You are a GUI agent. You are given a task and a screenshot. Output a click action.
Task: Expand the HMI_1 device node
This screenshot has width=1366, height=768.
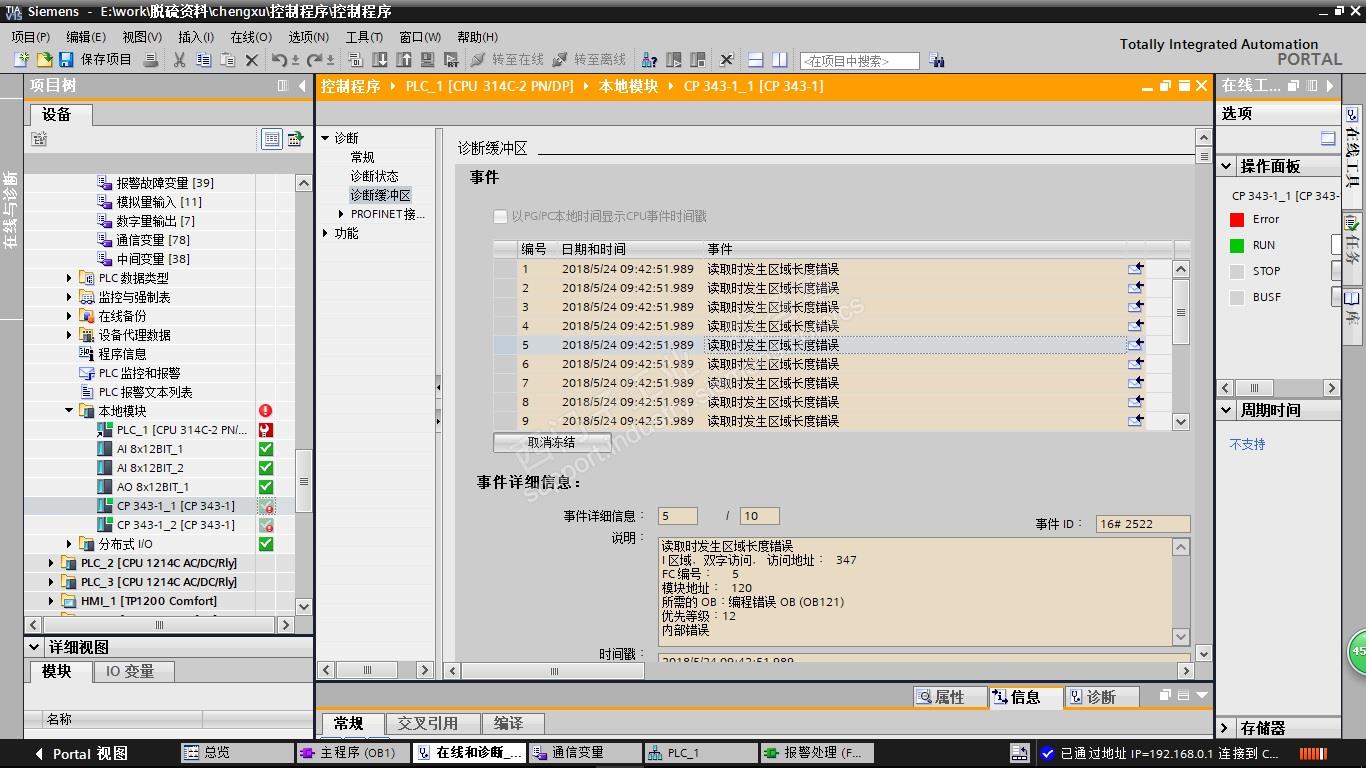pyautogui.click(x=51, y=601)
